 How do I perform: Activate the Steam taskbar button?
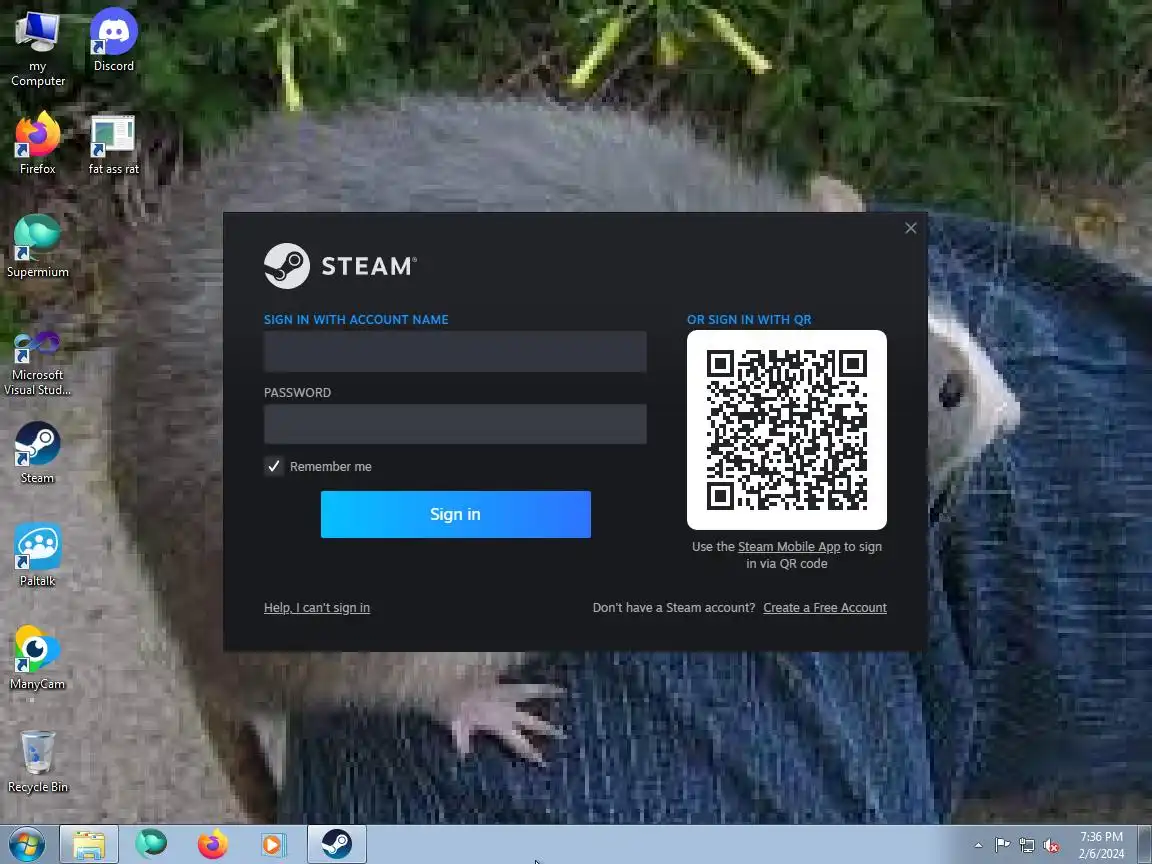tap(336, 844)
